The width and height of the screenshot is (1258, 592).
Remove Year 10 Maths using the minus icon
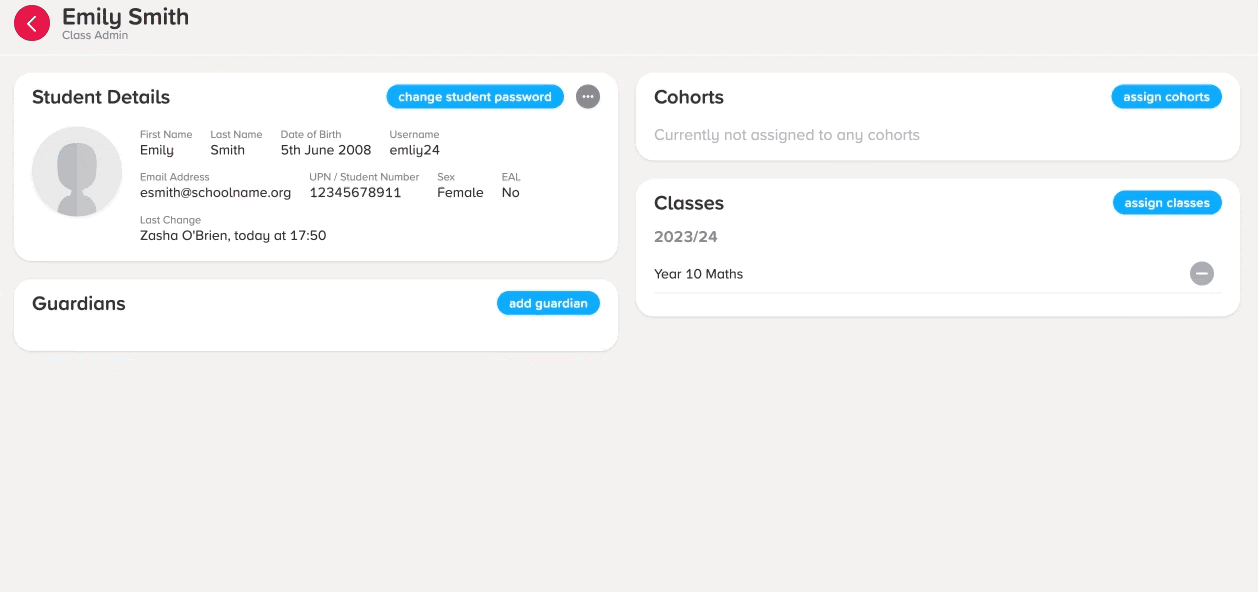[x=1202, y=273]
